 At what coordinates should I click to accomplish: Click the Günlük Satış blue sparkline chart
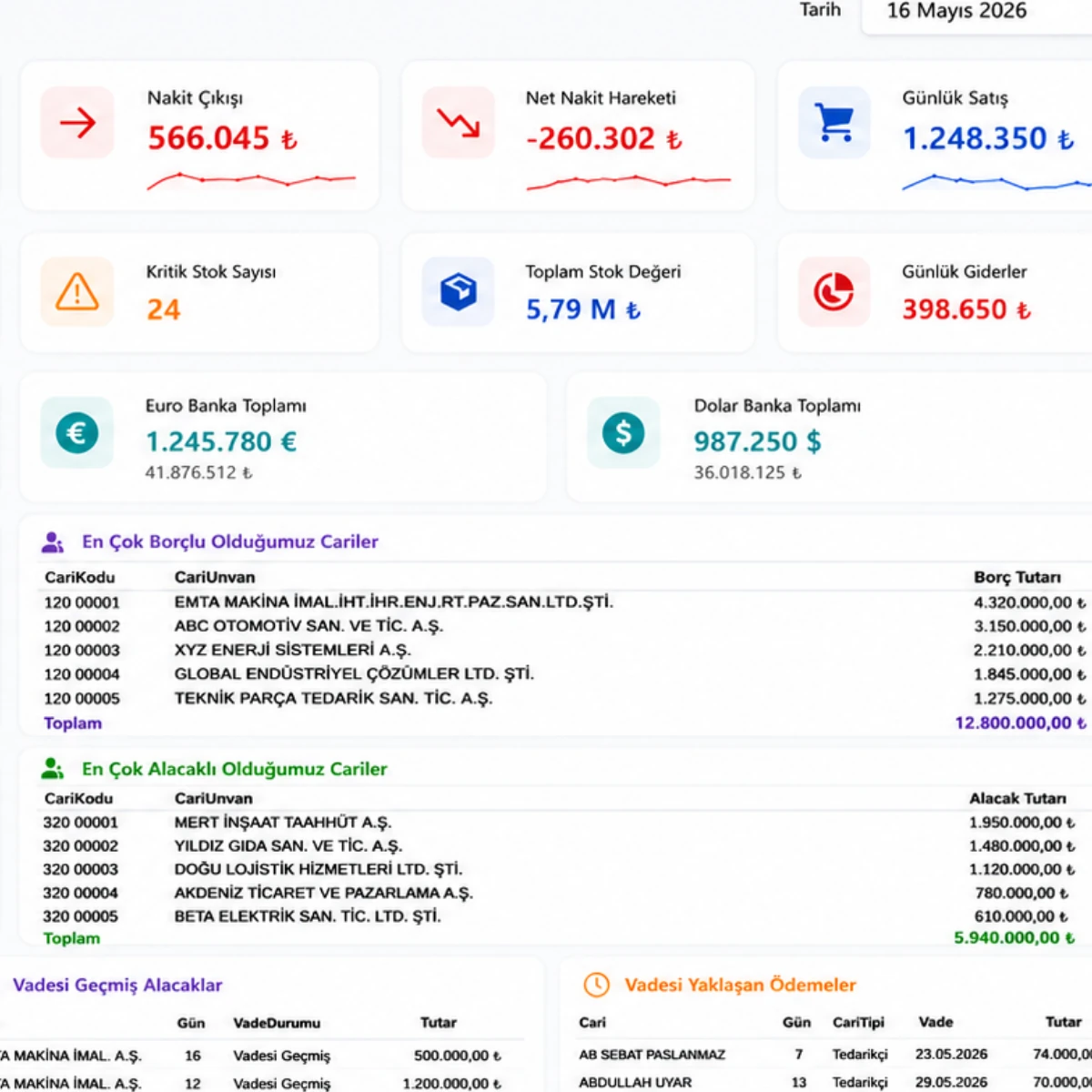coord(996,181)
